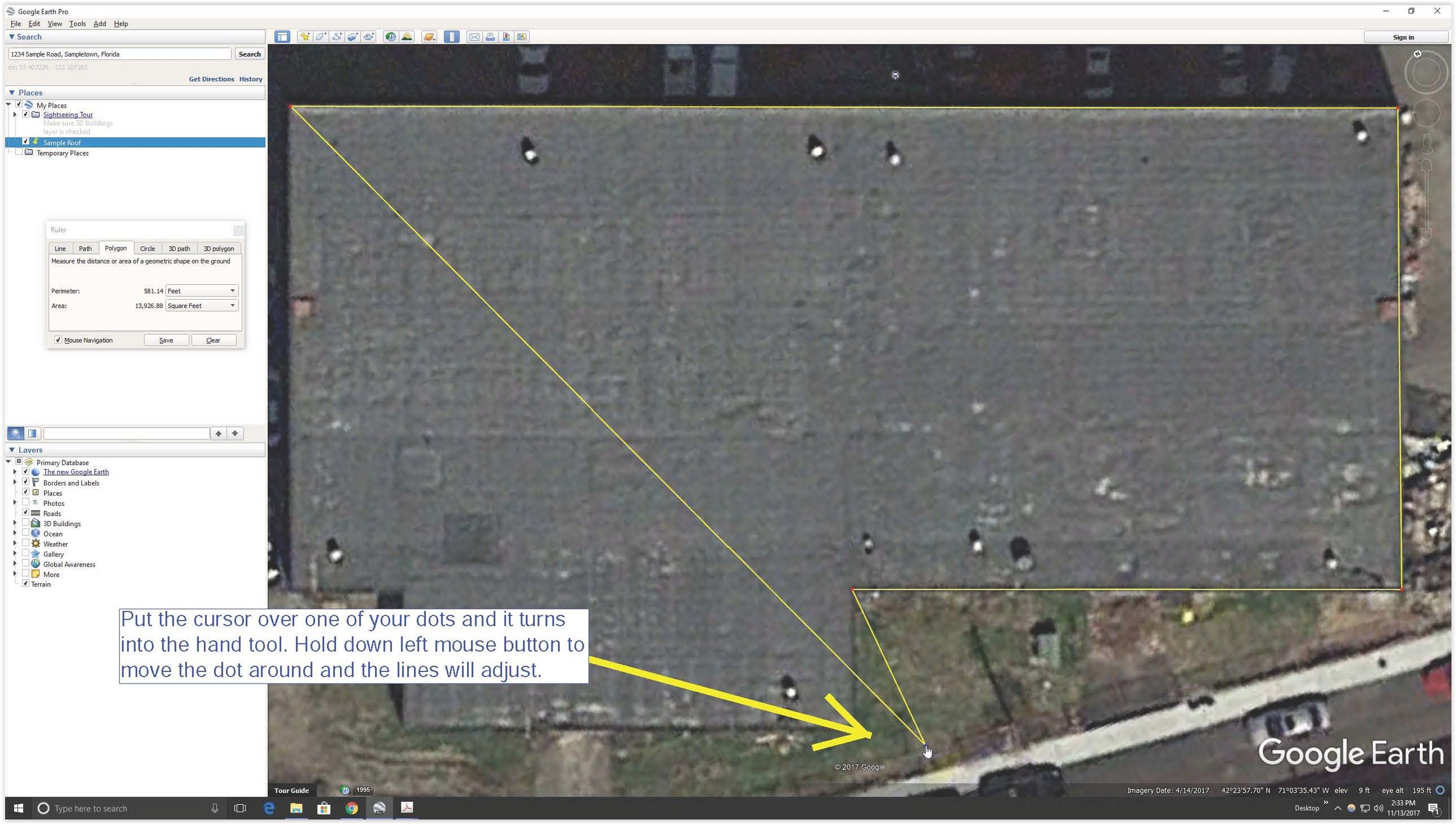Click the Email toolbar icon

click(474, 37)
